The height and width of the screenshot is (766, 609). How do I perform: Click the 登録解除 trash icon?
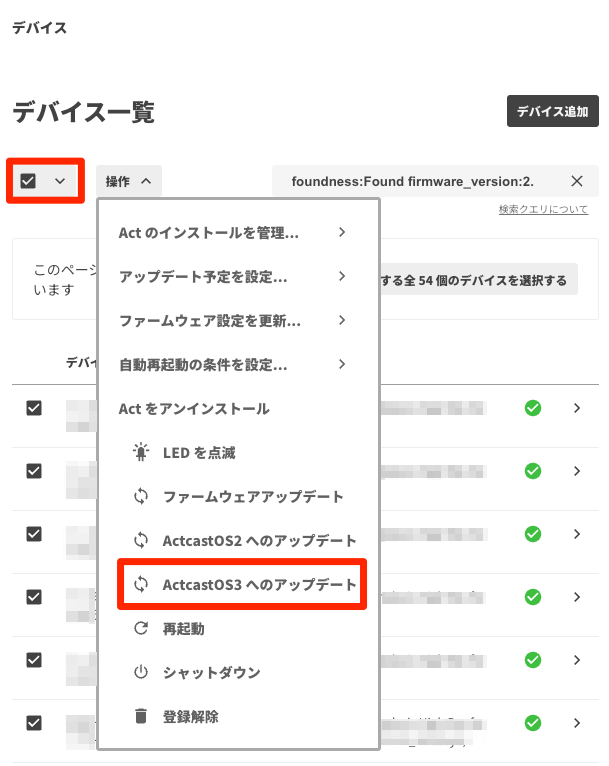point(141,716)
